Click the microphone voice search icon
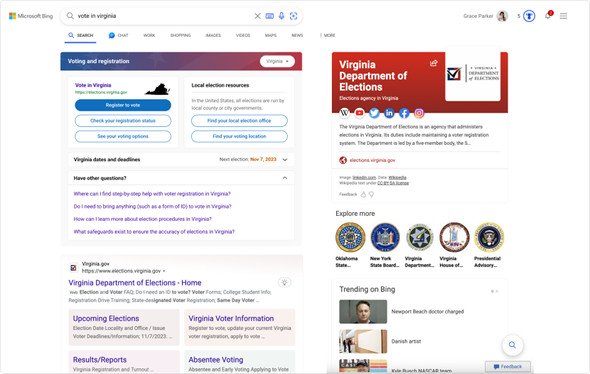Screen dimensions: 590x374 click(x=281, y=16)
